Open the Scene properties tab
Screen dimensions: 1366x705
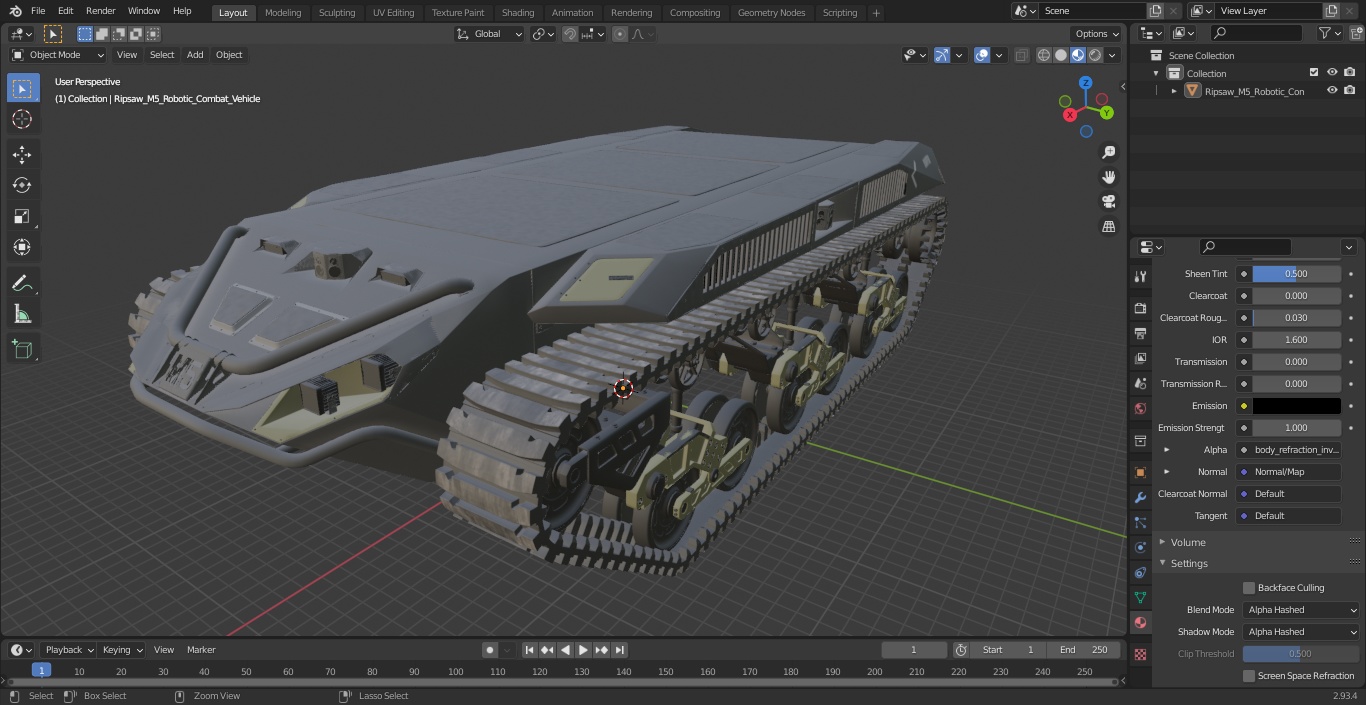[1140, 383]
